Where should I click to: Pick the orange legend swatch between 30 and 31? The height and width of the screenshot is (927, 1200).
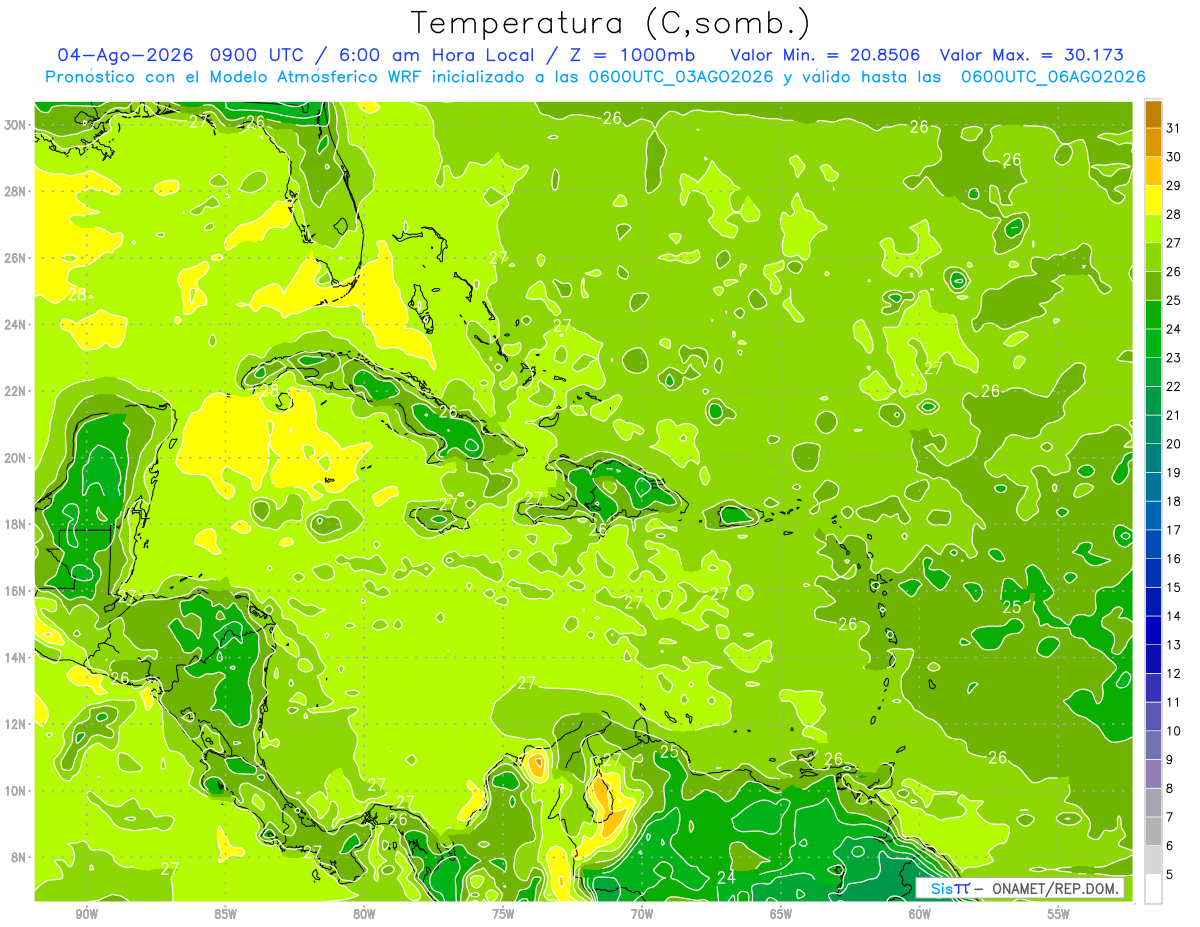point(1153,143)
